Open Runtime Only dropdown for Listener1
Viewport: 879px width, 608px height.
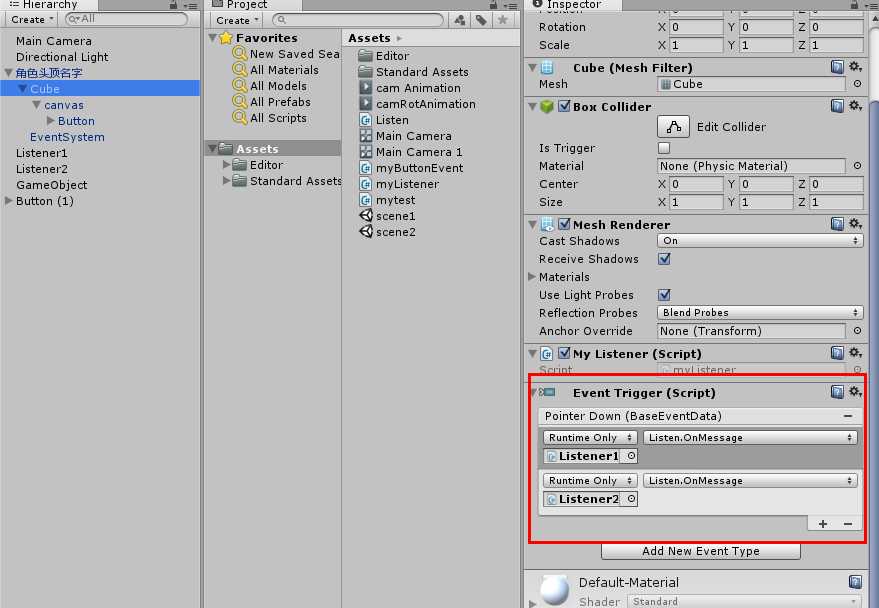pyautogui.click(x=590, y=437)
